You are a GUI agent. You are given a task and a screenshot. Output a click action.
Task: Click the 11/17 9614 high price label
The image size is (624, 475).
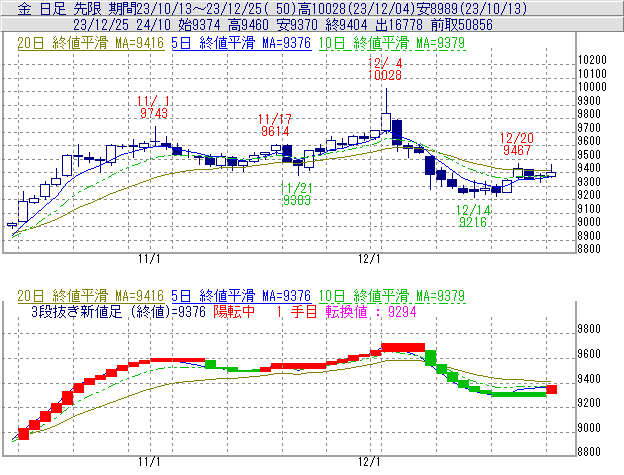(x=275, y=125)
